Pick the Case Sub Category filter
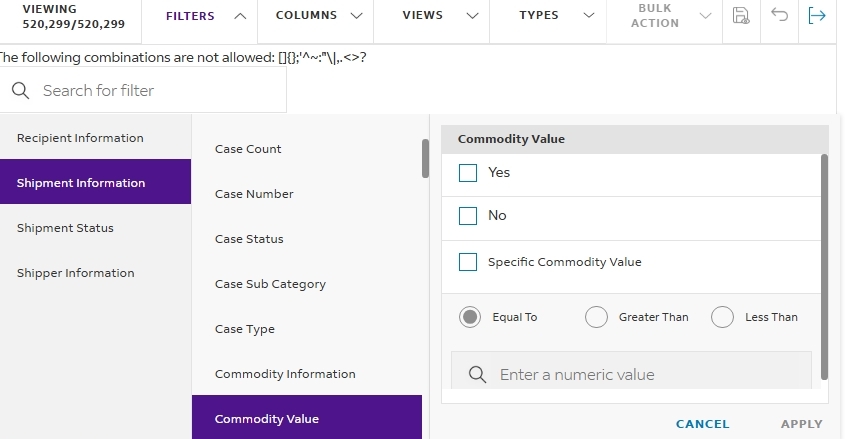The image size is (851, 439). [270, 284]
